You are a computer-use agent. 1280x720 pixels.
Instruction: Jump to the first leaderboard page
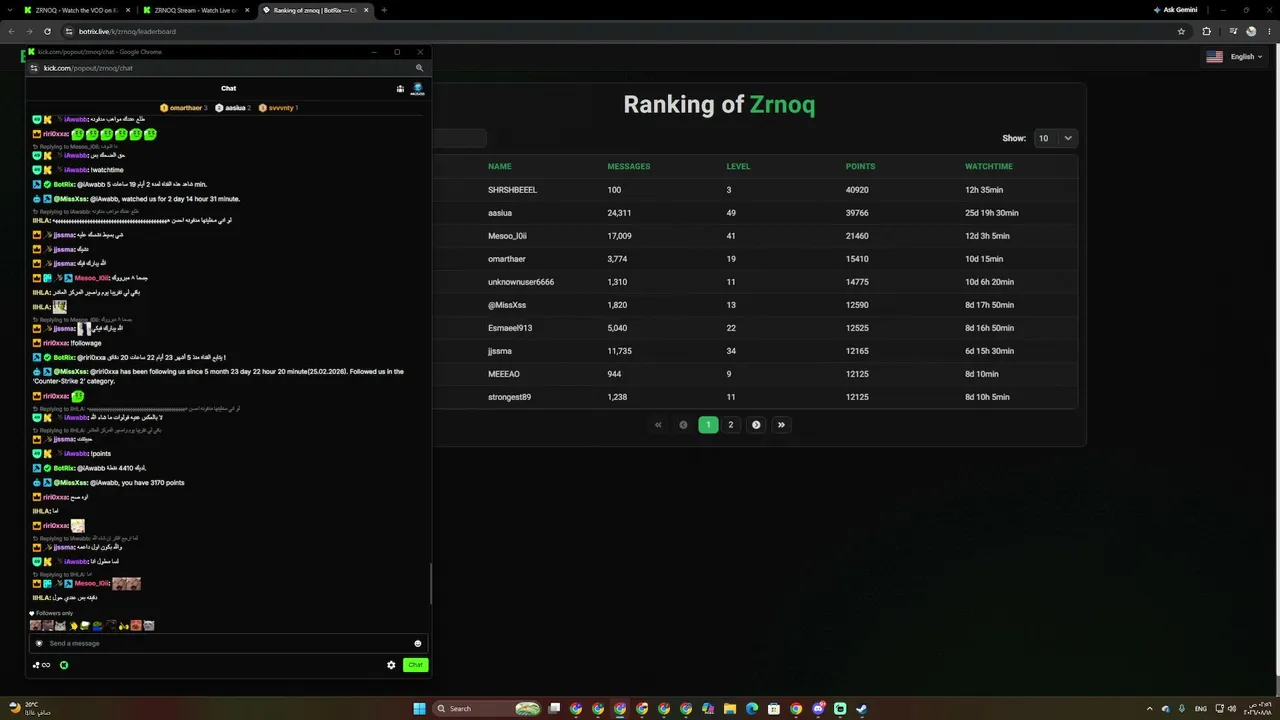coord(658,425)
